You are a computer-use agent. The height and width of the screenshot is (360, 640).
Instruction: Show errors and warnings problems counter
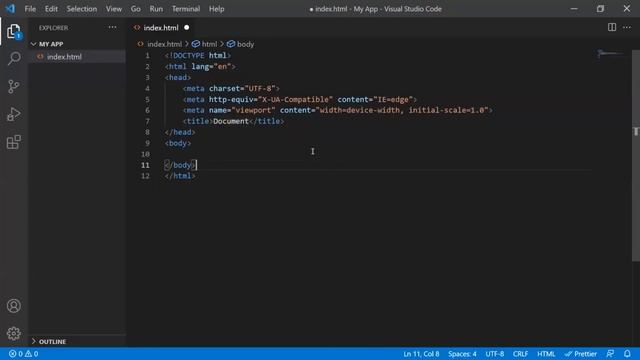point(23,353)
